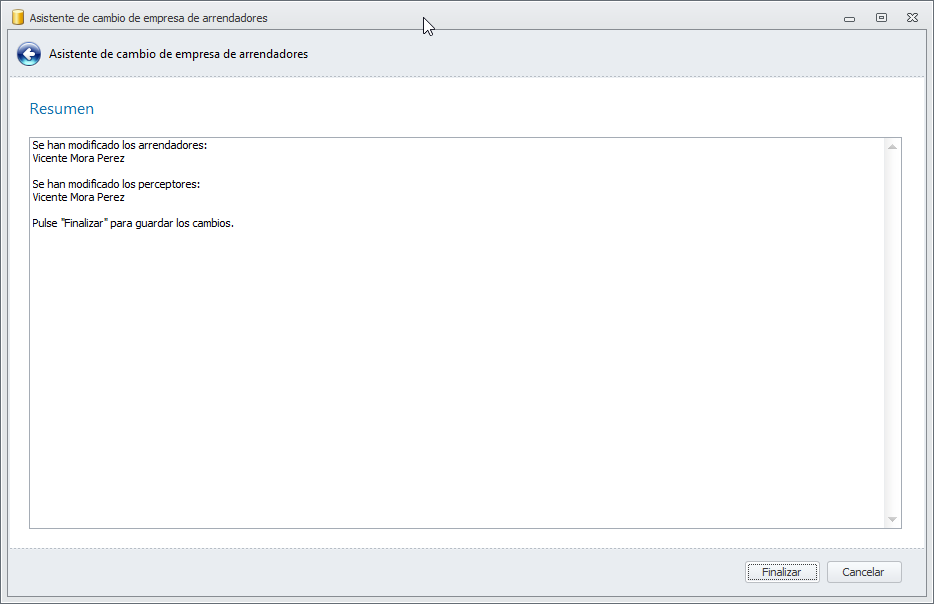
Task: Click scroll down arrow in summary box
Action: point(892,519)
